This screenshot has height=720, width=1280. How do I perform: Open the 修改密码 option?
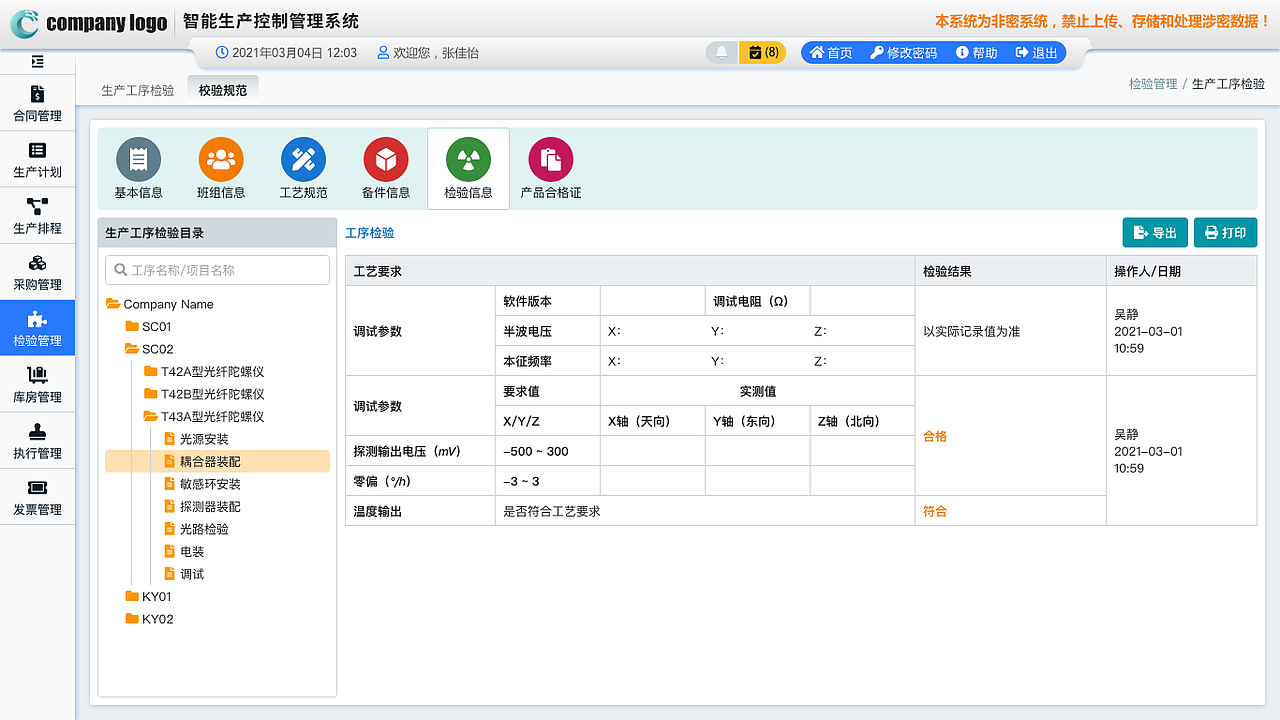903,52
